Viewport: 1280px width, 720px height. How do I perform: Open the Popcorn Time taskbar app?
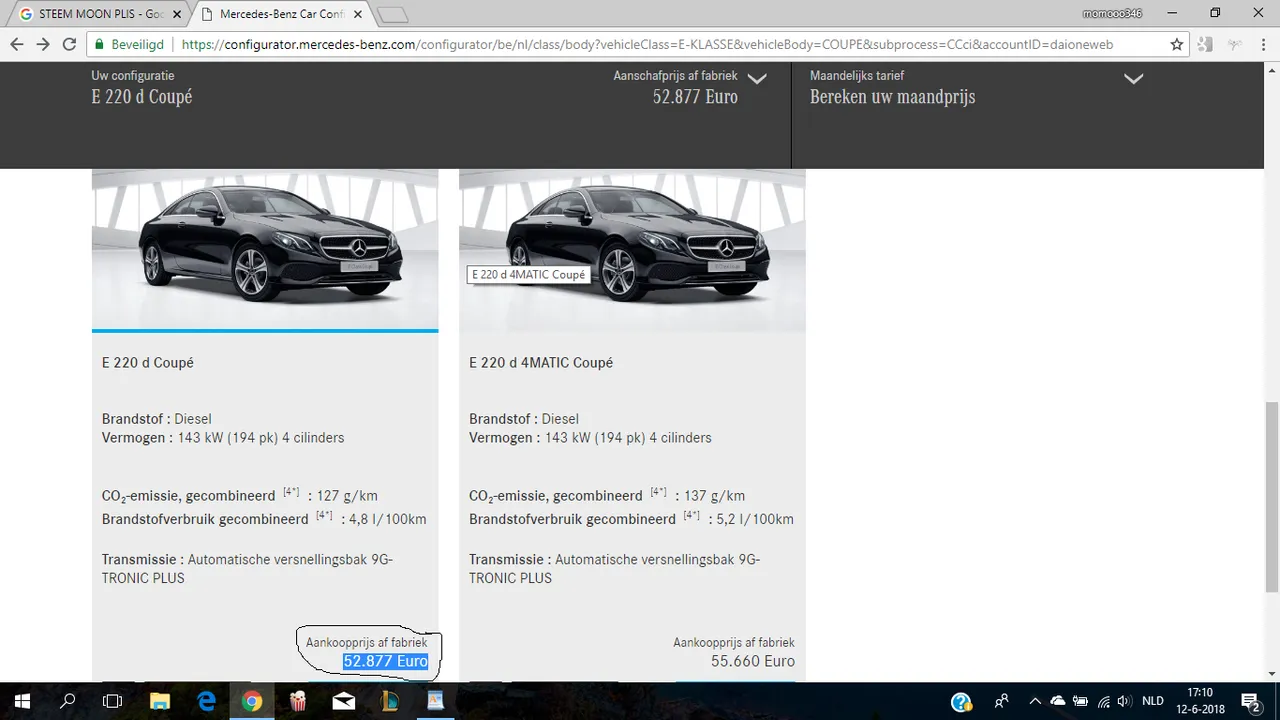(x=298, y=701)
